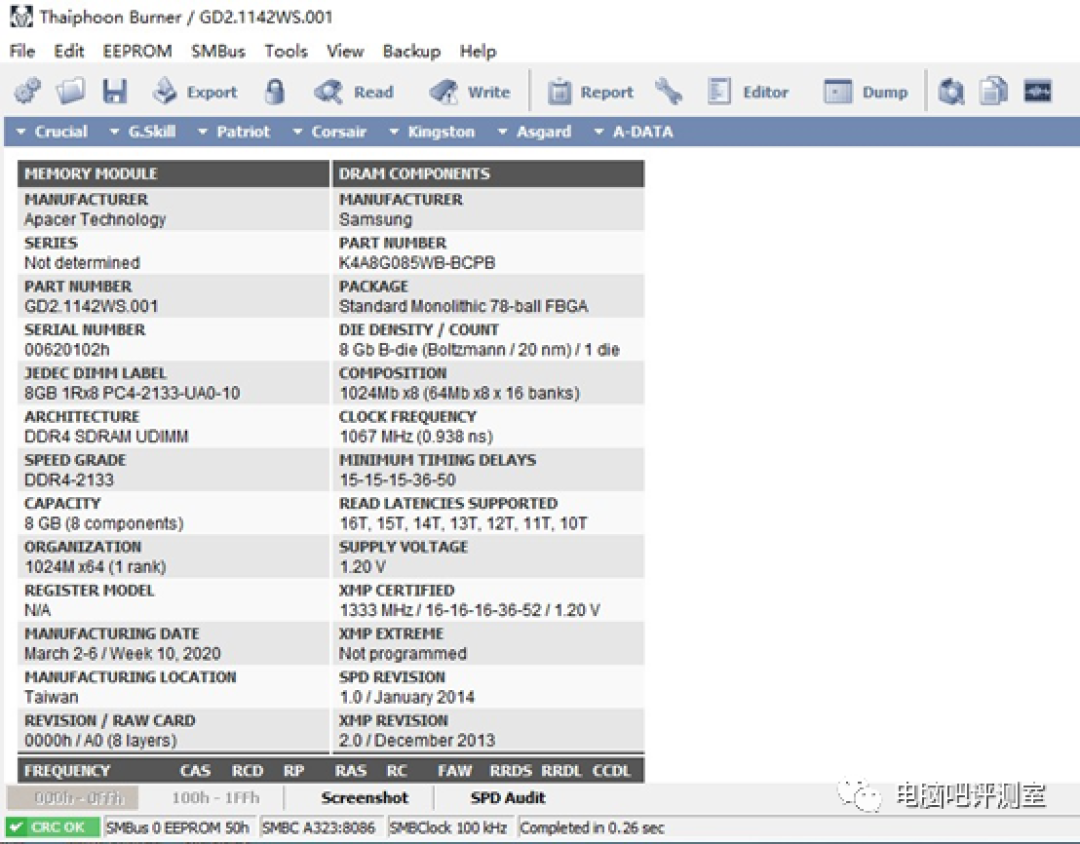
Task: Click the memory chip icon at toolbar end
Action: (1037, 91)
